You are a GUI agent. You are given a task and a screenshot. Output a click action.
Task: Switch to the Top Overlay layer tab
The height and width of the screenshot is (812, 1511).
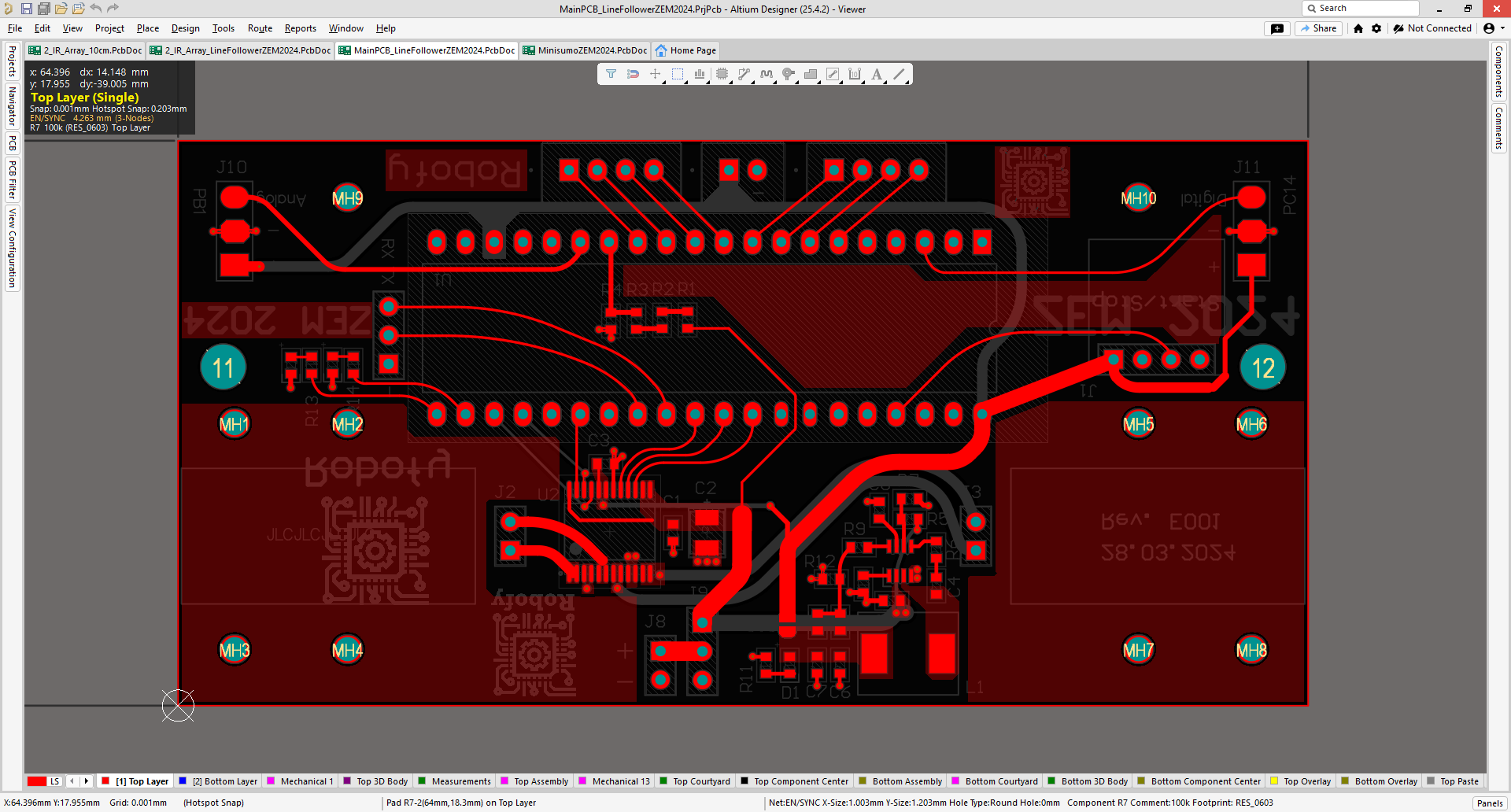[1300, 781]
